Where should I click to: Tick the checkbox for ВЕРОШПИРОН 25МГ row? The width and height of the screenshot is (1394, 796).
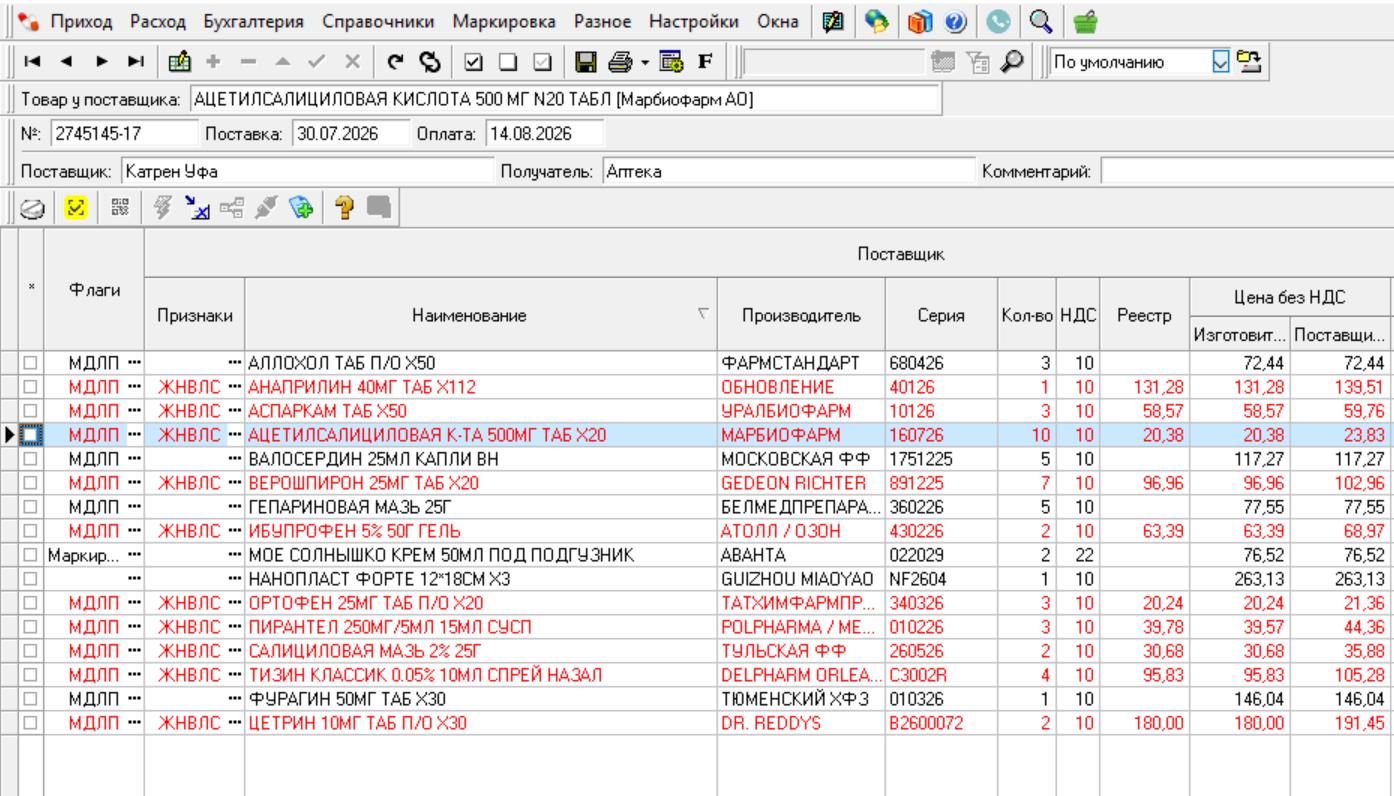30,483
